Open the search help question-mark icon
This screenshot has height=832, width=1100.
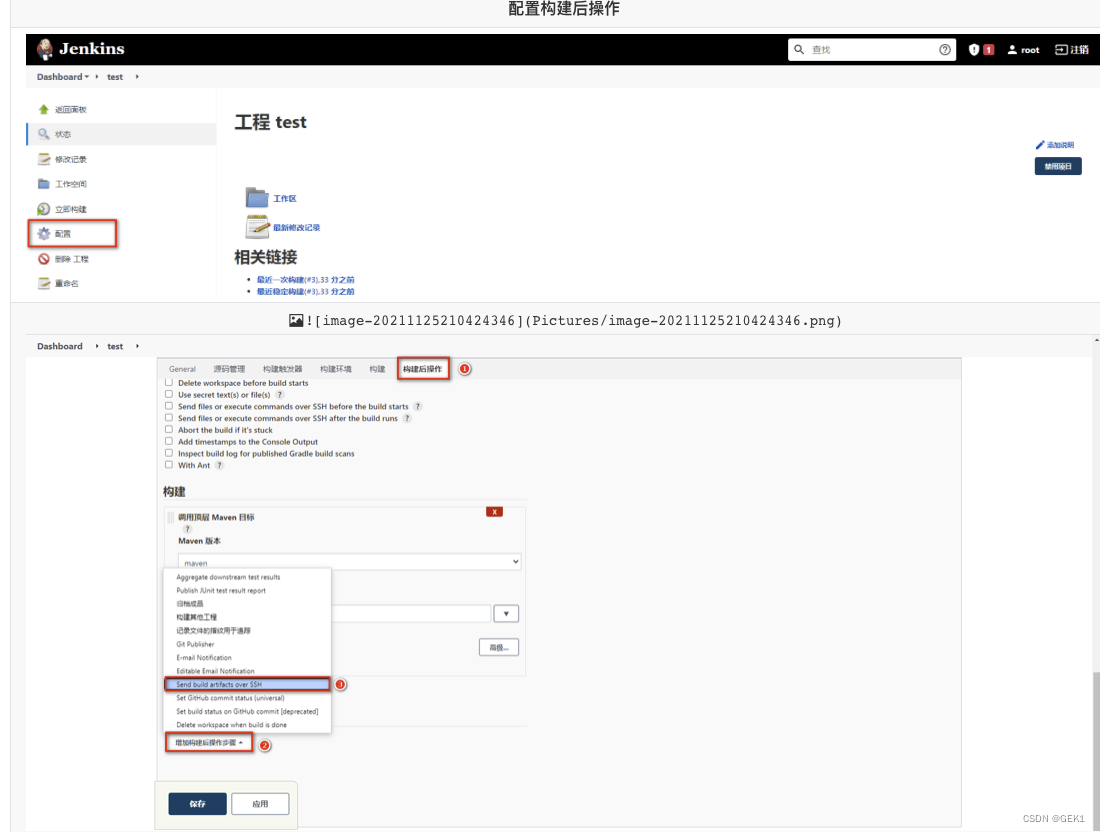(944, 50)
